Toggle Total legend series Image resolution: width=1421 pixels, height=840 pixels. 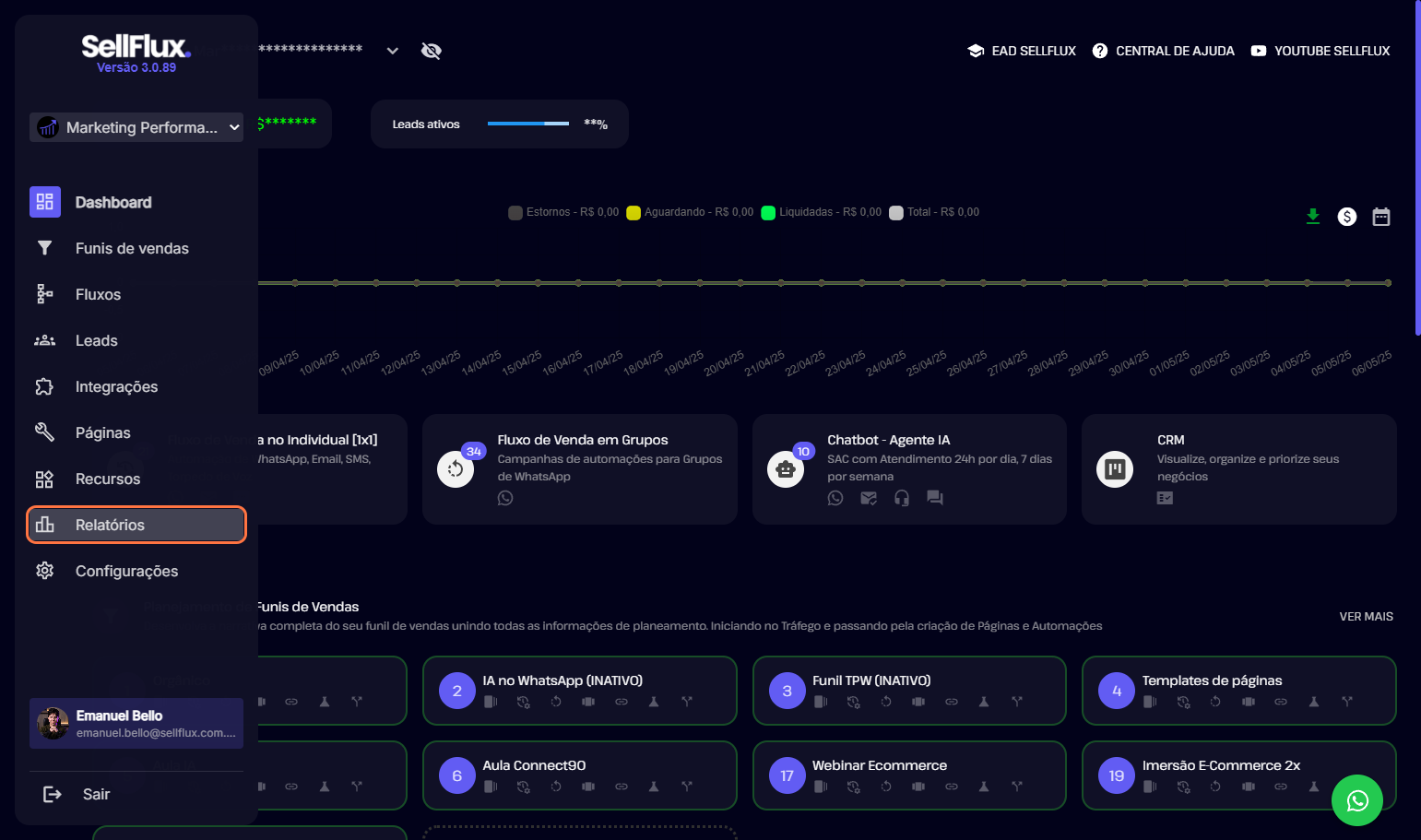934,212
